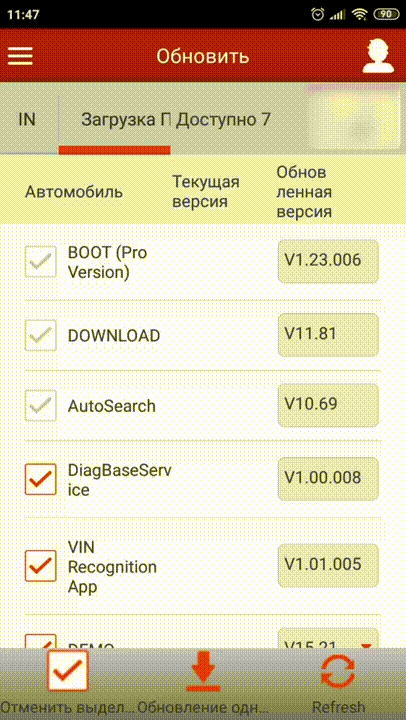Tap the alarm clock status icon
The width and height of the screenshot is (406, 720).
pos(317,15)
